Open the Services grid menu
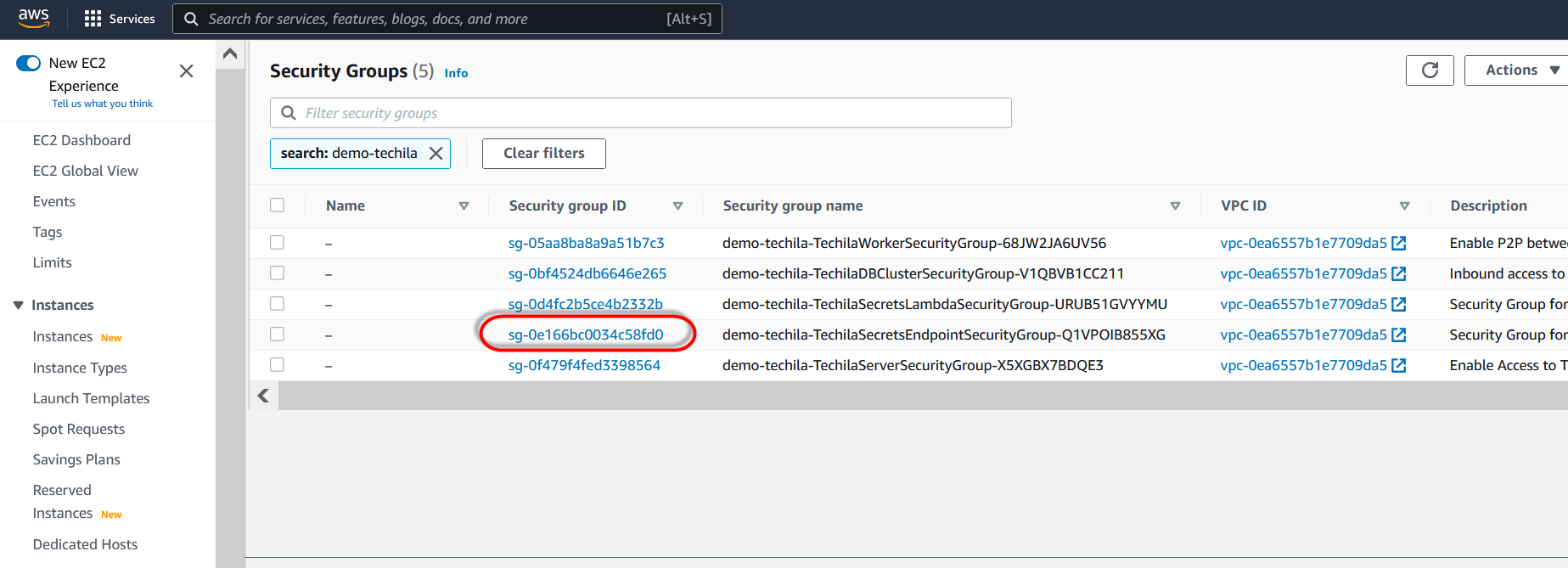 tap(93, 19)
